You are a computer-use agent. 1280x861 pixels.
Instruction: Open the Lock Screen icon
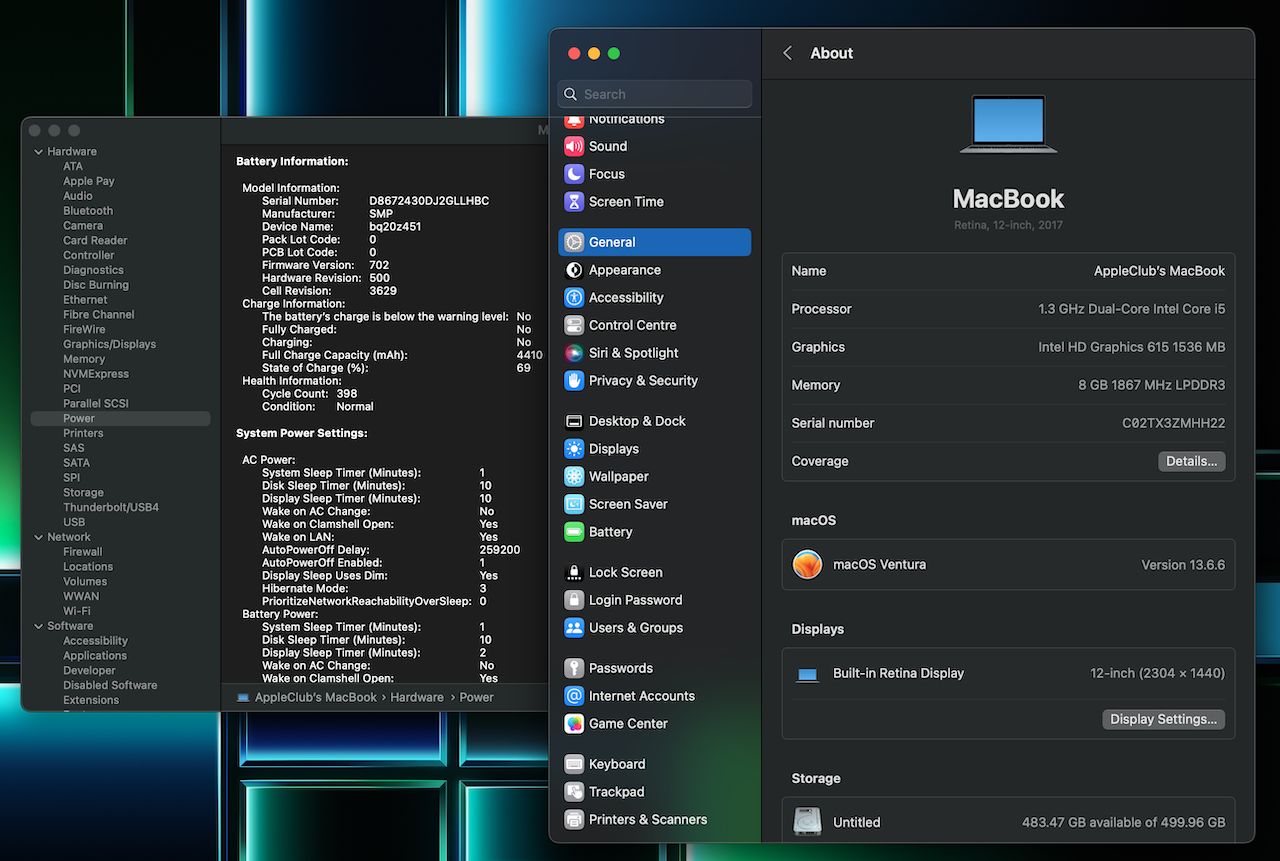574,572
